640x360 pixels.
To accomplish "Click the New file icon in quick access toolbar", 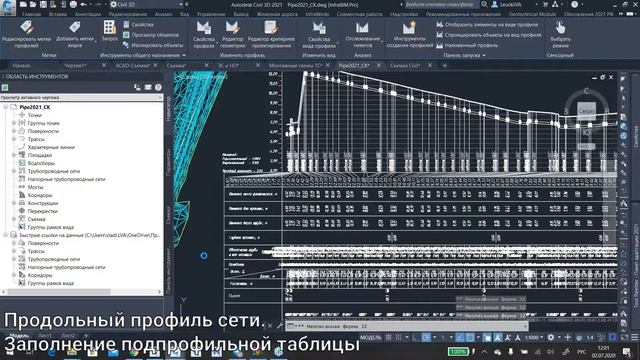I will [23, 4].
